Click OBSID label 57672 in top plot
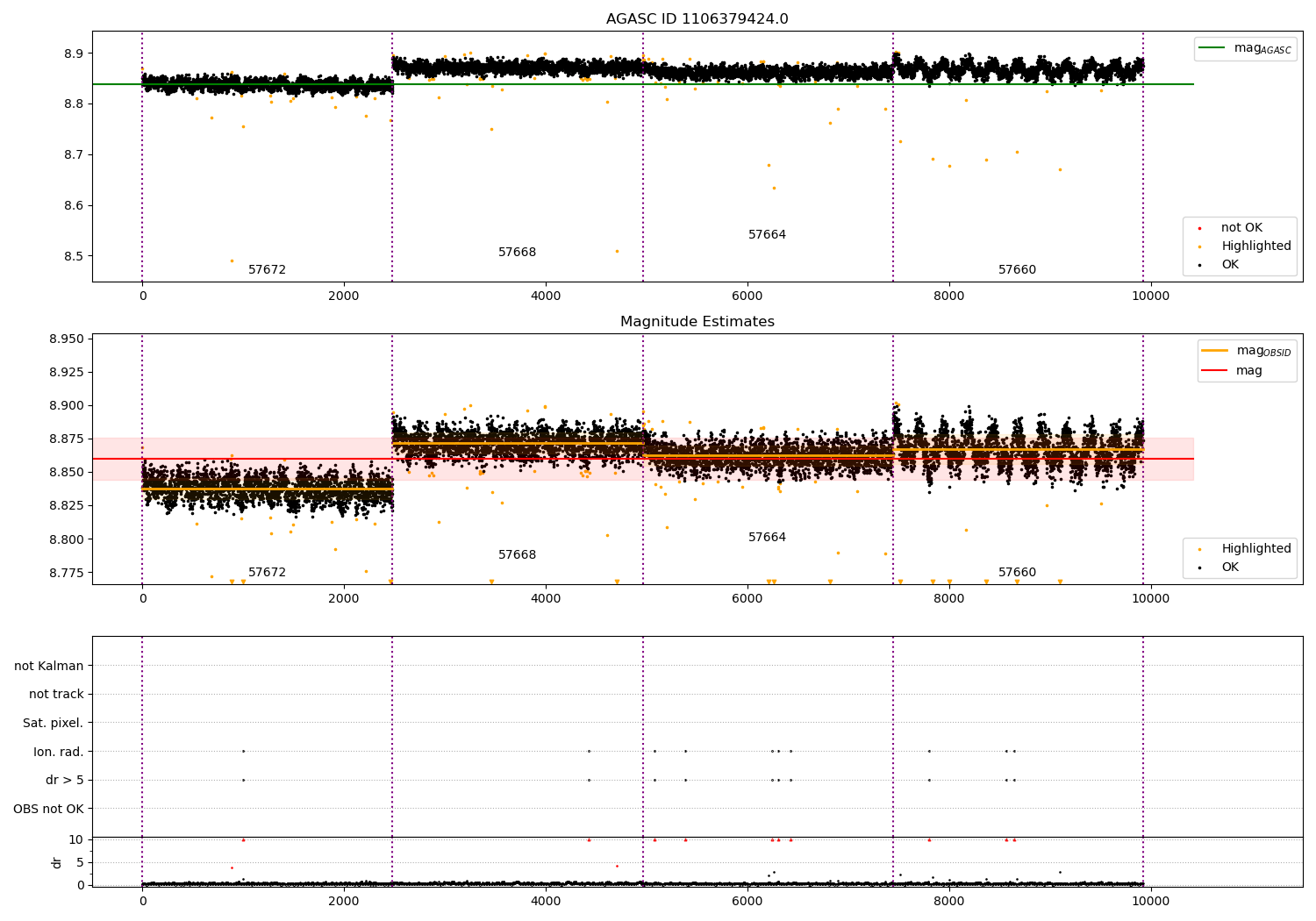 click(267, 270)
